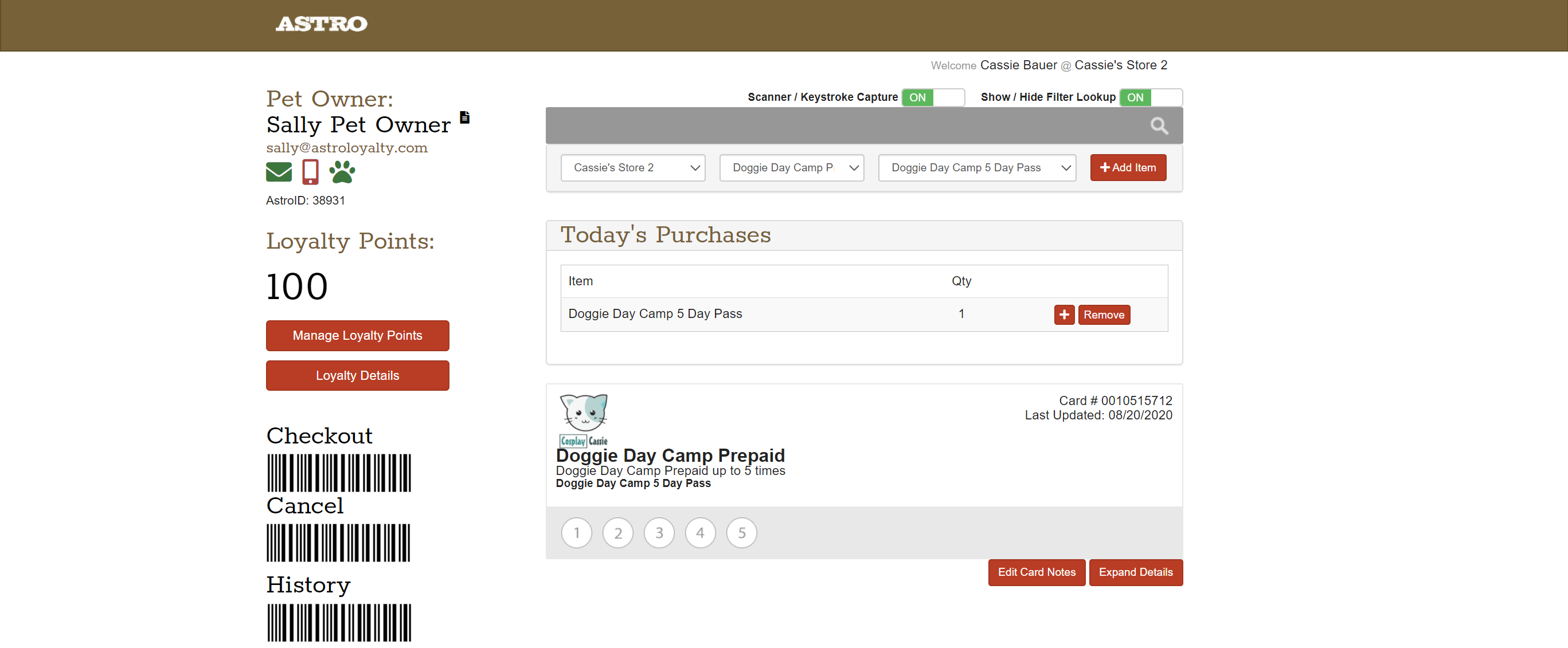Mark punch circle number 1
The image size is (1568, 648).
(576, 533)
